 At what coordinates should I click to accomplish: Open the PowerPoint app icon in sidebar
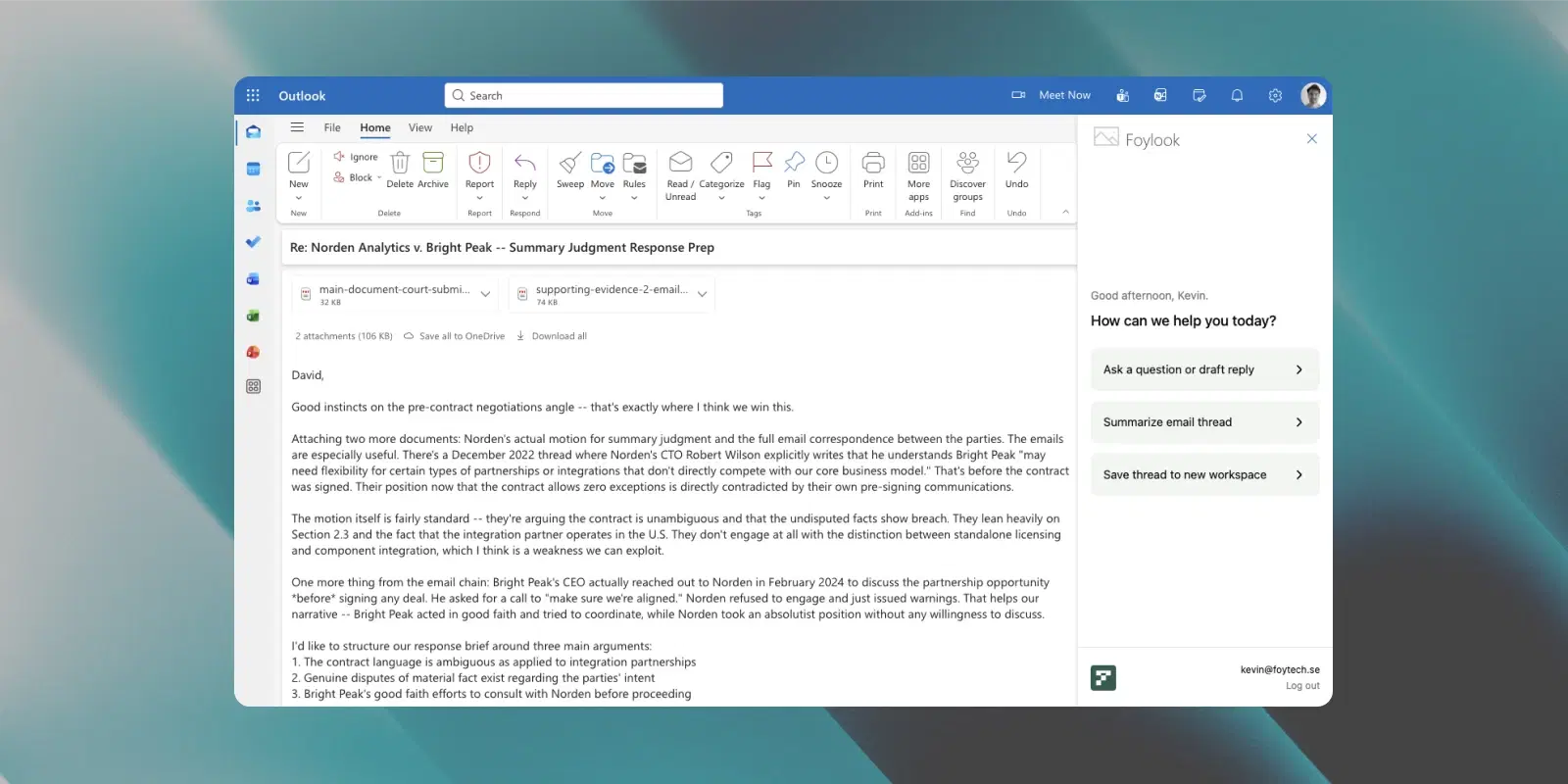(253, 352)
